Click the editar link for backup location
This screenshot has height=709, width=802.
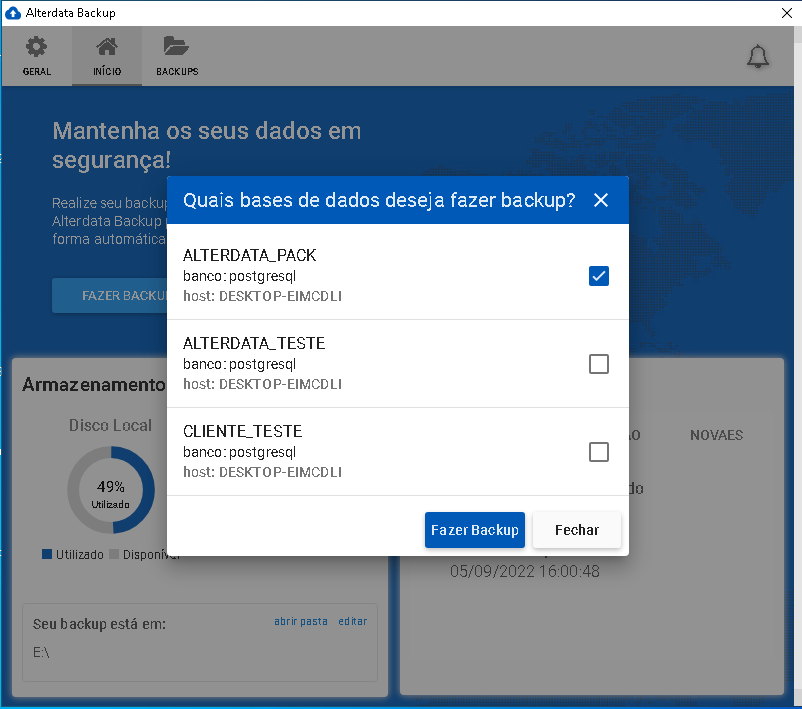pos(352,621)
